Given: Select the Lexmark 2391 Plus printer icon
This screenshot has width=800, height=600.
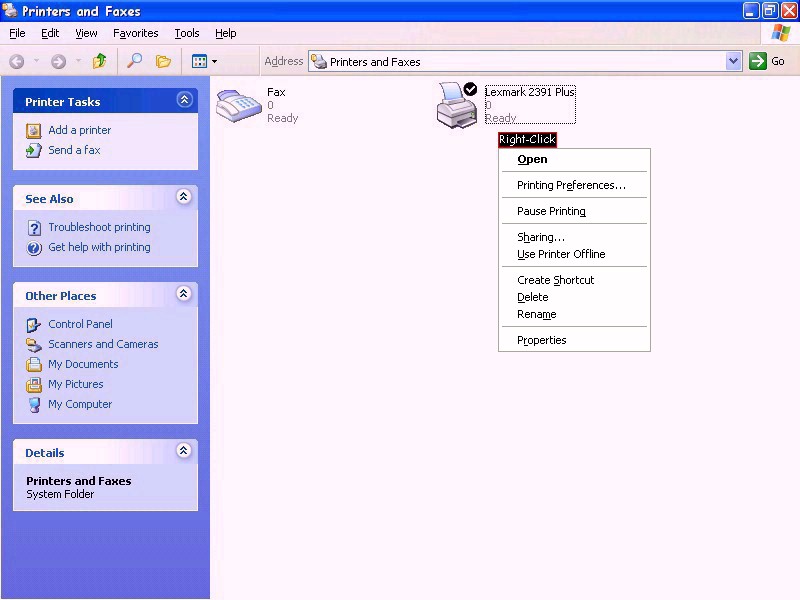Looking at the screenshot, I should point(457,105).
